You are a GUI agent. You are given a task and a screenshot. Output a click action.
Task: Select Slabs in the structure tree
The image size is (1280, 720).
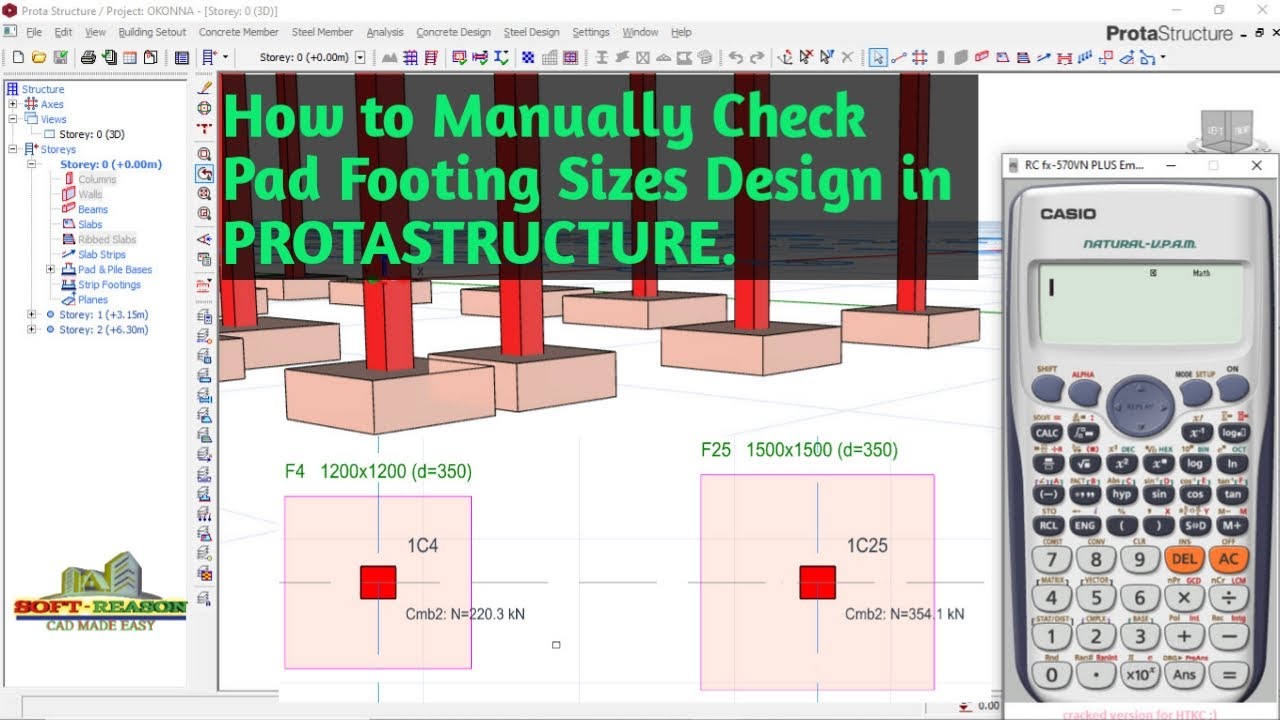pyautogui.click(x=90, y=224)
